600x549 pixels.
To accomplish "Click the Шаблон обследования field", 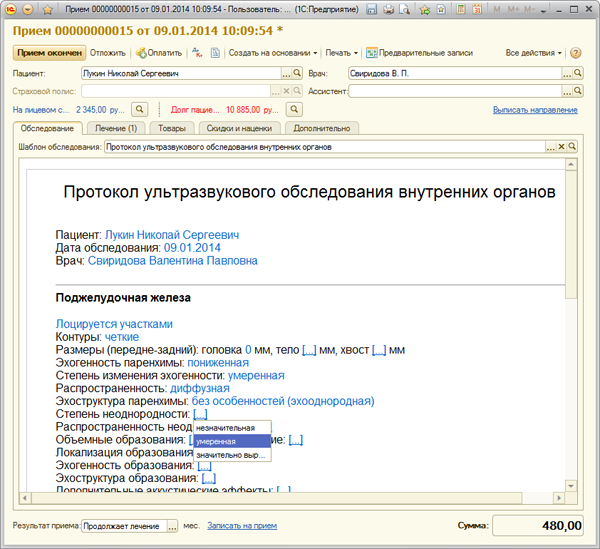I will (324, 147).
